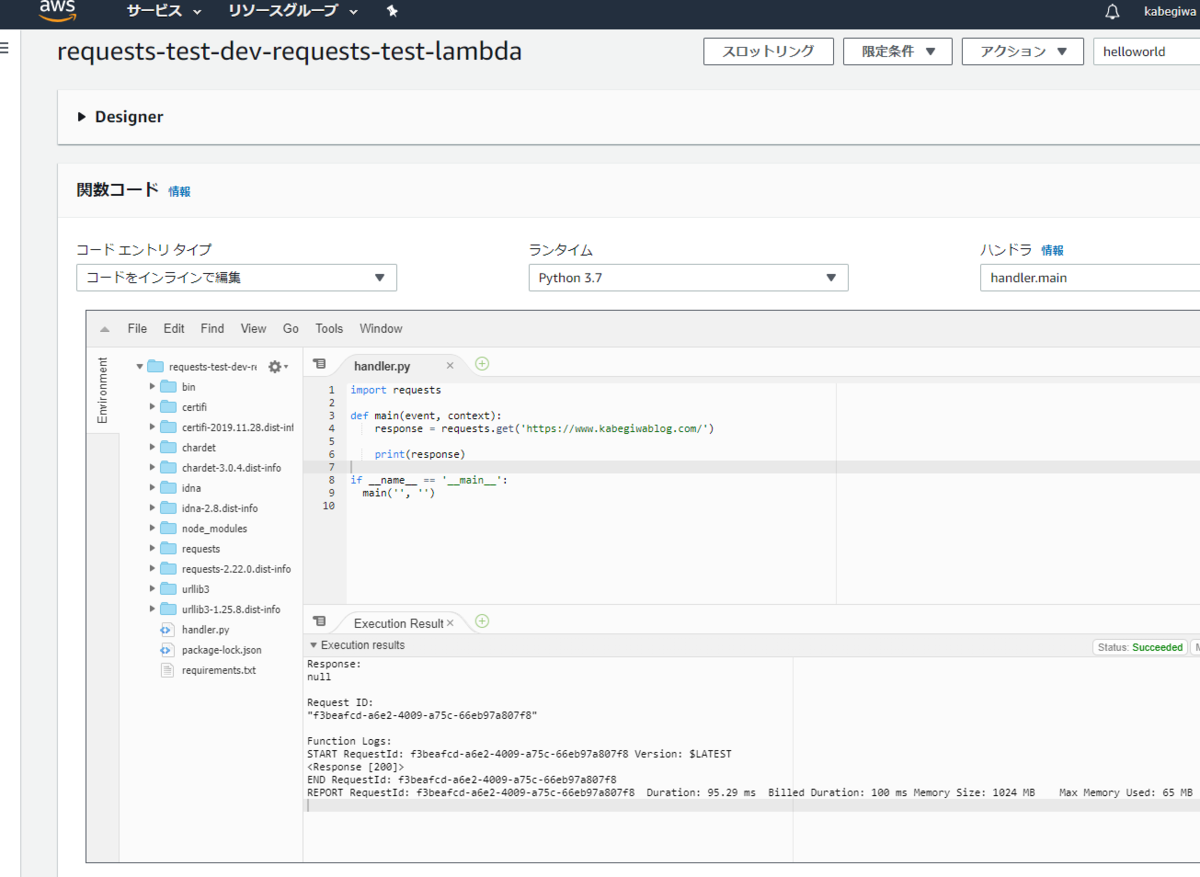Open the pane list icon beside handler.py tab

[x=319, y=365]
